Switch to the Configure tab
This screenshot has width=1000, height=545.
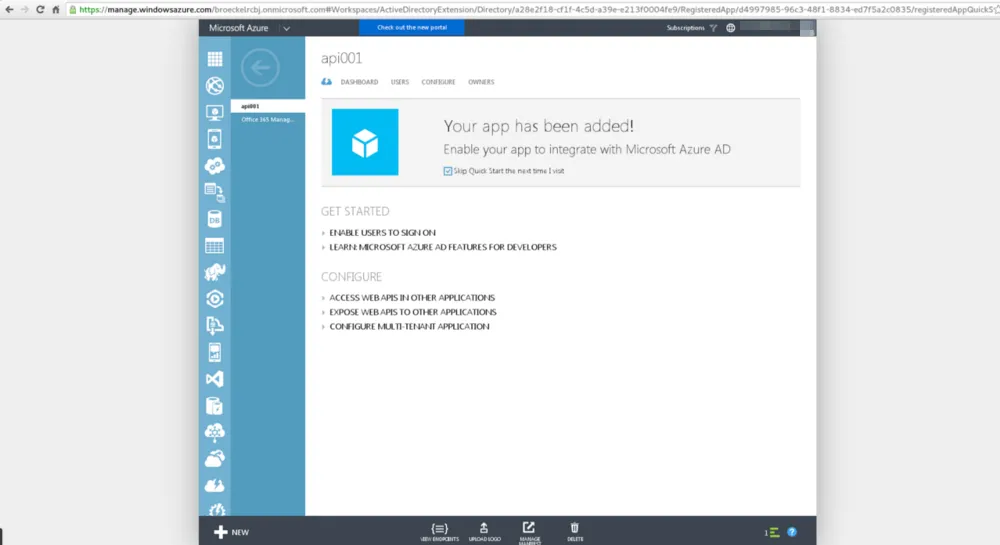tap(438, 82)
